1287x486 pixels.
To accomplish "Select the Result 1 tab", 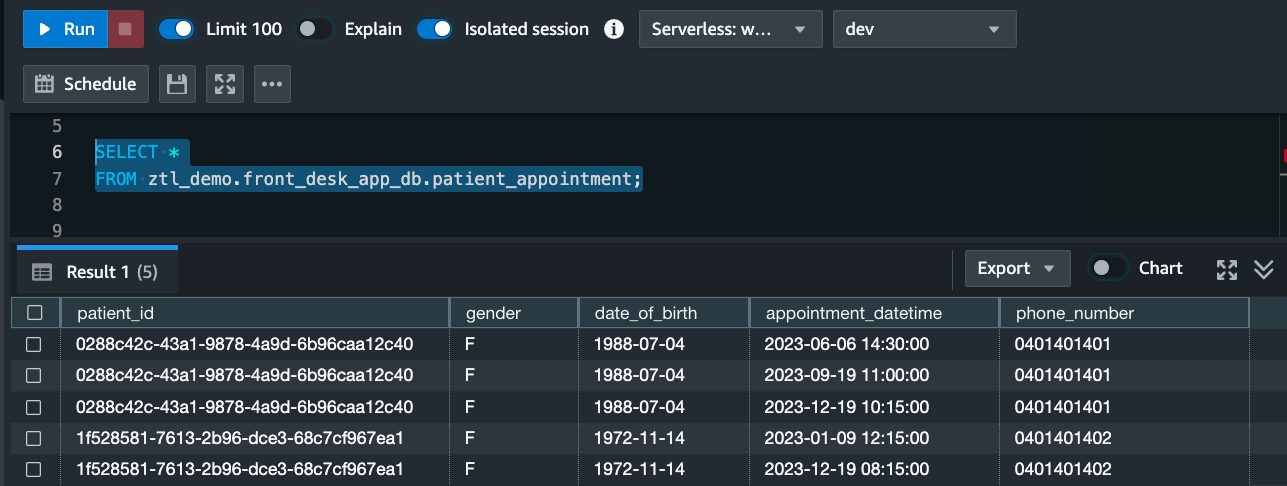I will click(97, 272).
